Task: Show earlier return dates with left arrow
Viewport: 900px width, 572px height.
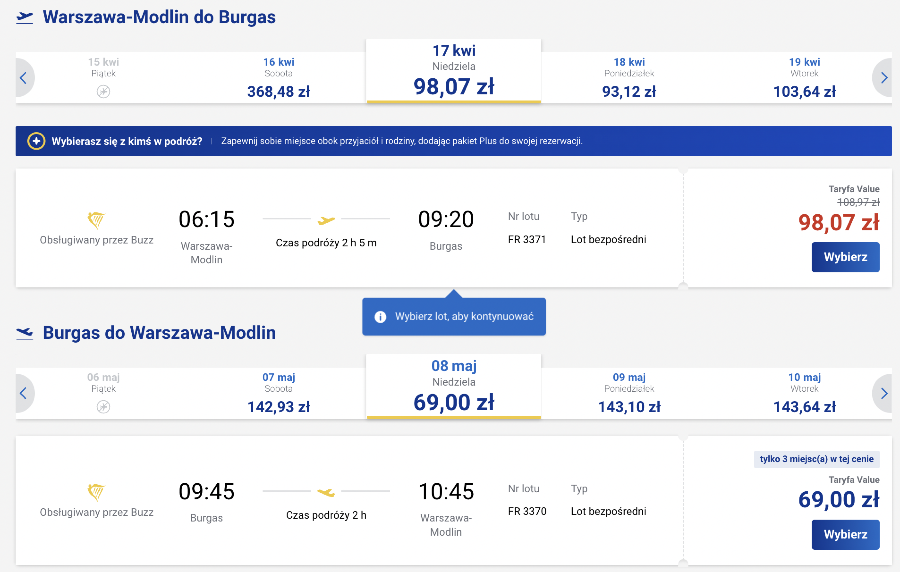Action: pos(24,394)
